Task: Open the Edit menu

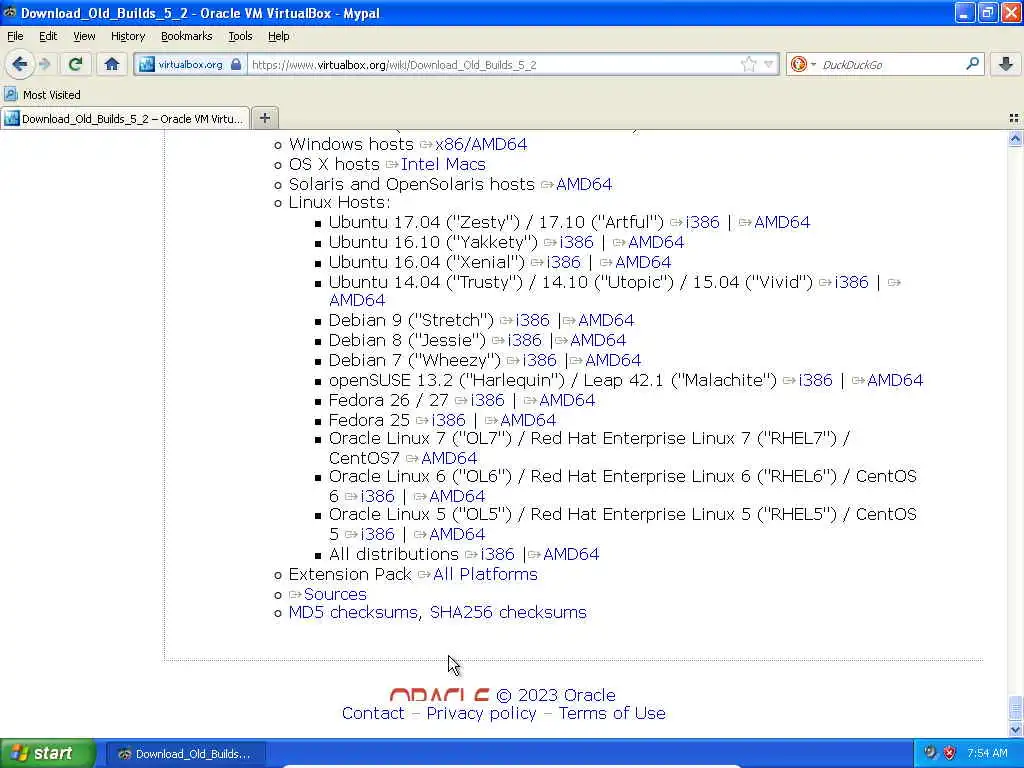Action: pyautogui.click(x=48, y=36)
